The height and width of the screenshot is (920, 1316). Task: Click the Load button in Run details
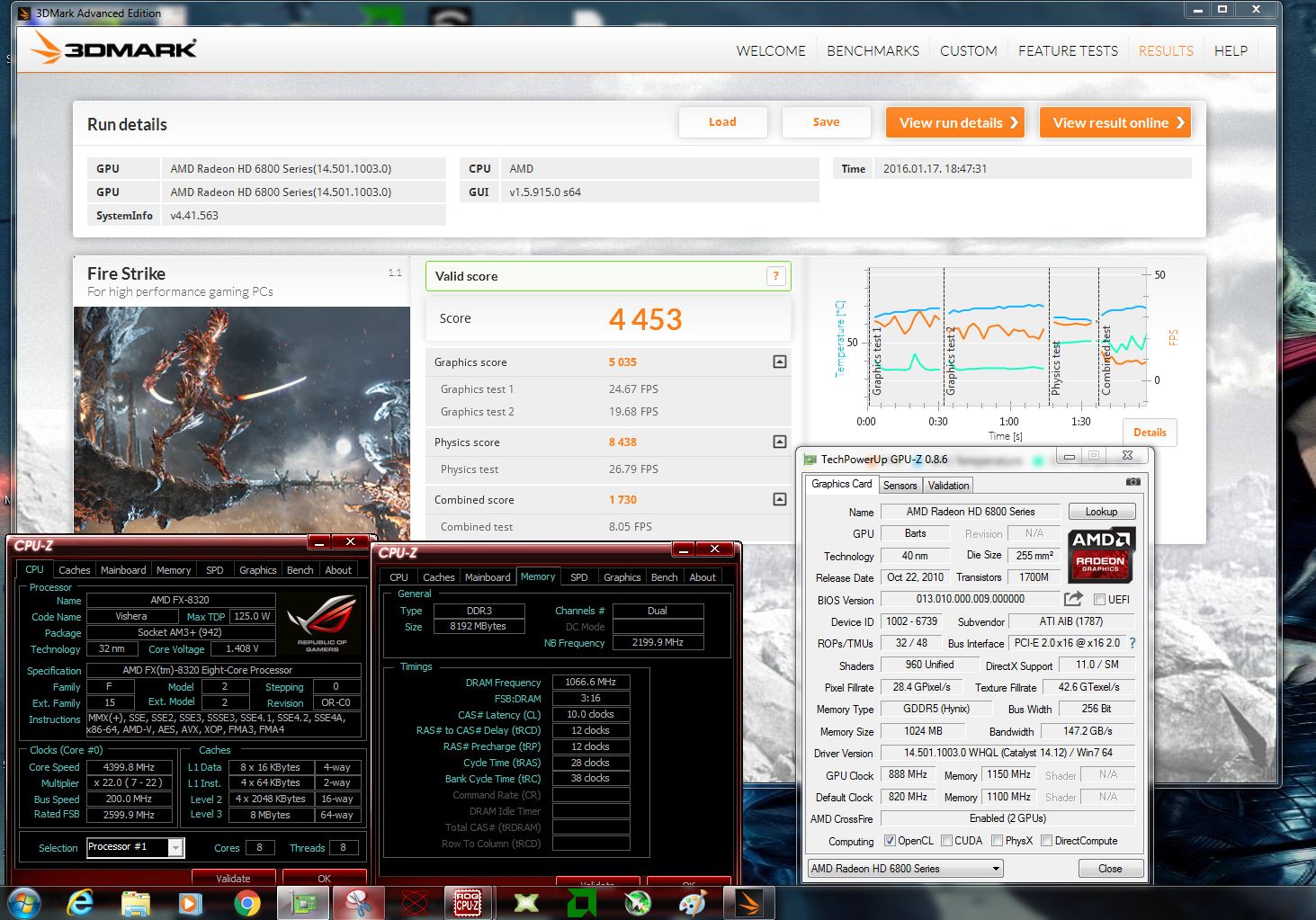coord(722,122)
